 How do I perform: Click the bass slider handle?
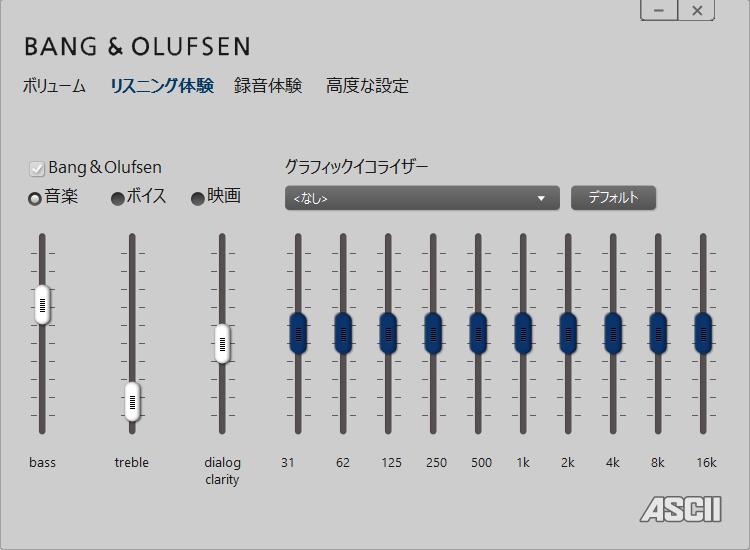42,305
